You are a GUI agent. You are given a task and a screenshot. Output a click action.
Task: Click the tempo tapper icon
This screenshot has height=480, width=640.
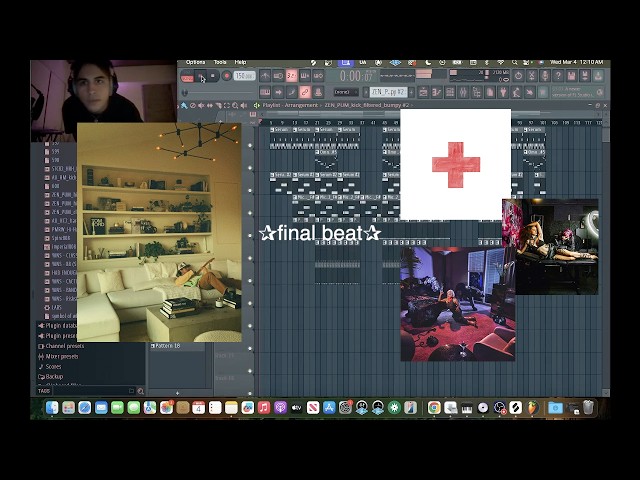click(517, 92)
